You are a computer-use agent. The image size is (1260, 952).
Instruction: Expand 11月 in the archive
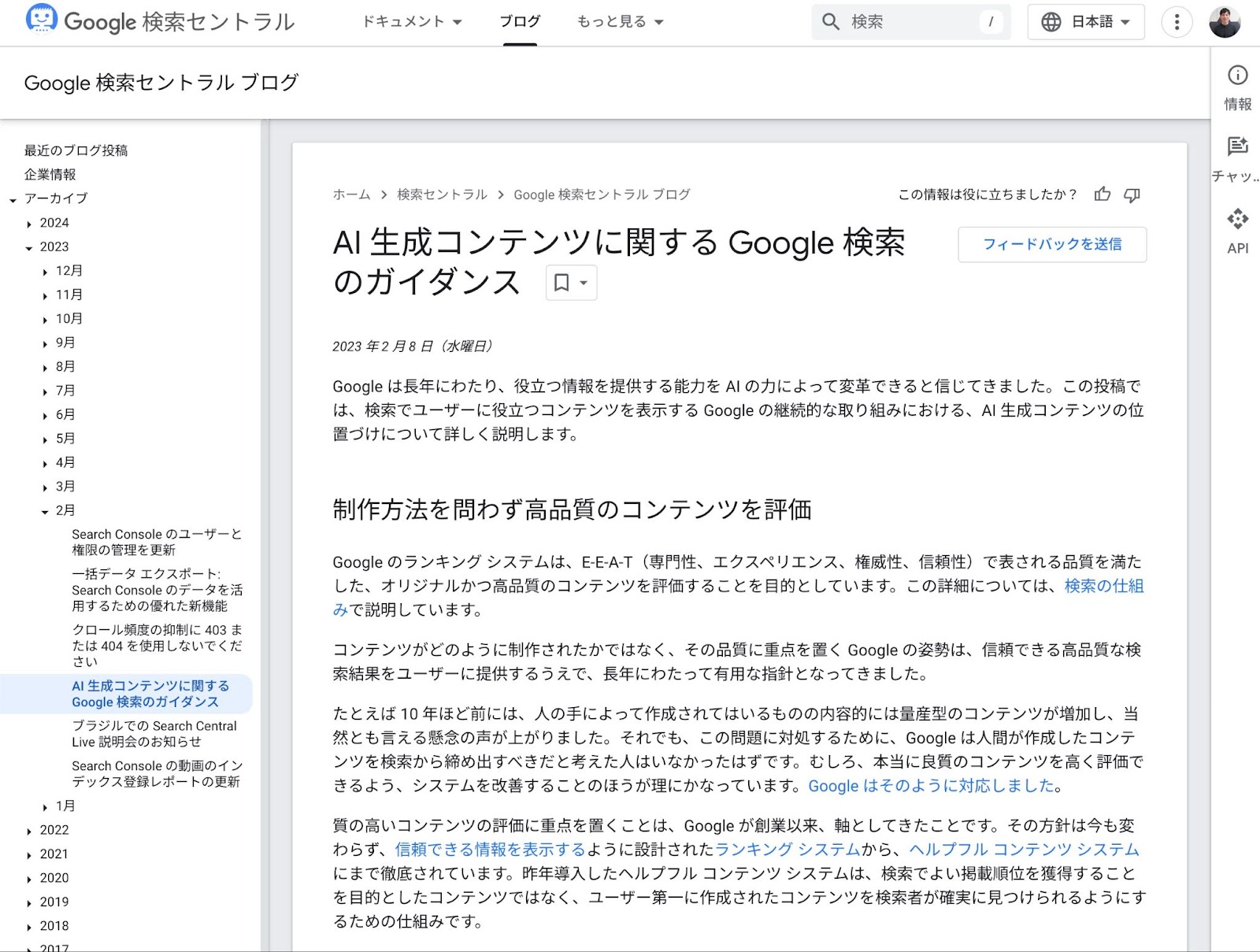(x=45, y=295)
